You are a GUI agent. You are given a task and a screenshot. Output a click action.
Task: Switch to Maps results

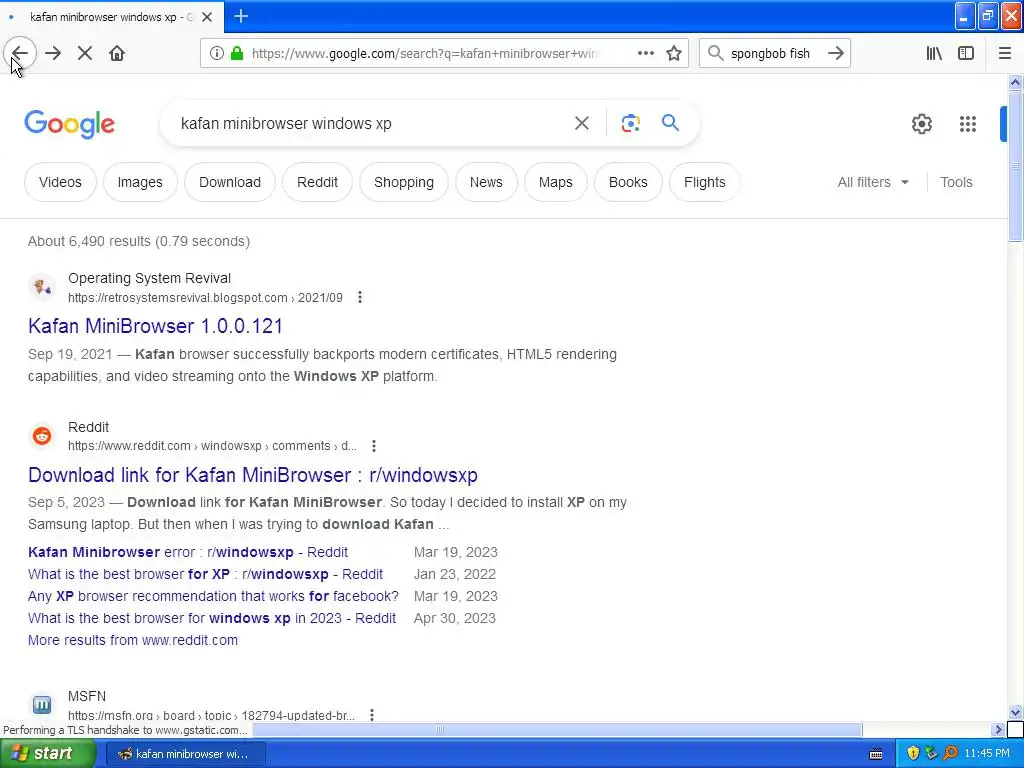tap(556, 182)
